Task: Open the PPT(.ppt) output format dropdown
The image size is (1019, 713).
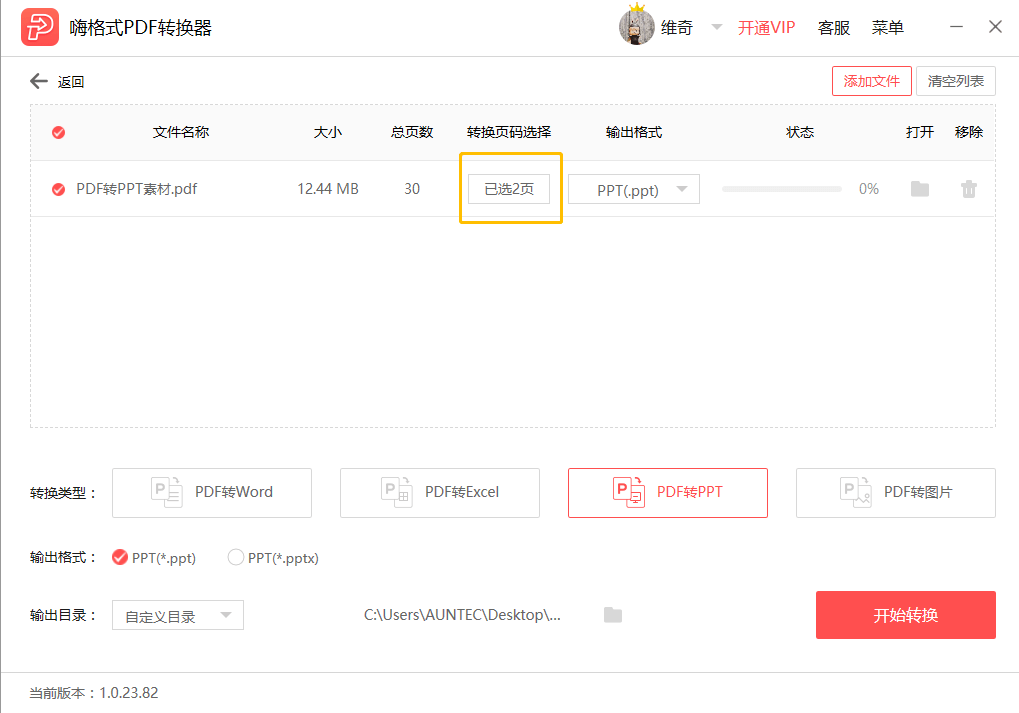Action: pos(634,189)
